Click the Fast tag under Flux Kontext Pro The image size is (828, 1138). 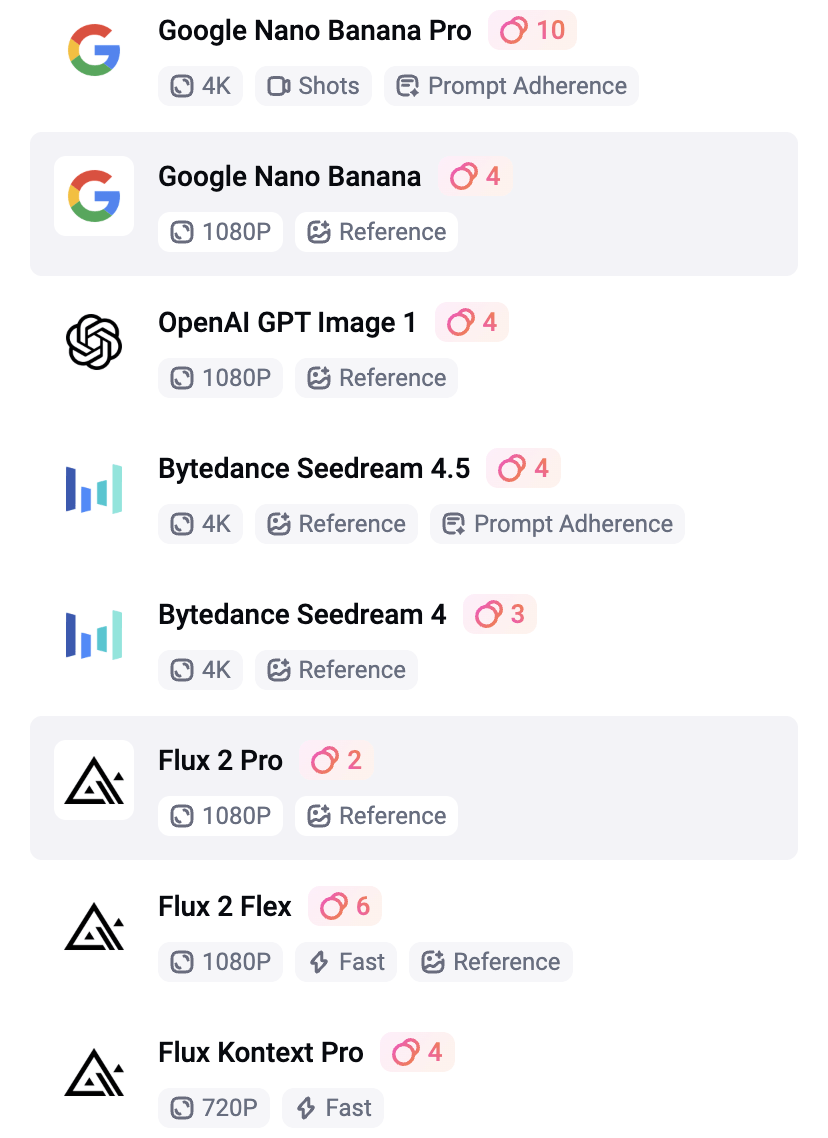[x=333, y=1108]
